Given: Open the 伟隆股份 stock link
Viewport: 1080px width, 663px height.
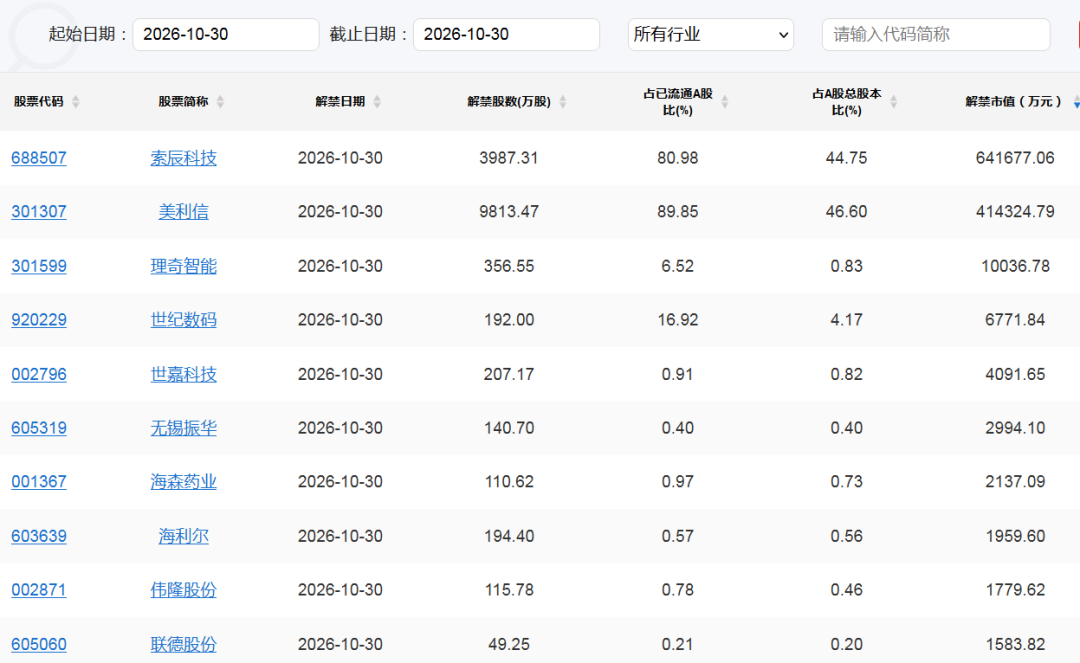Looking at the screenshot, I should (x=184, y=589).
